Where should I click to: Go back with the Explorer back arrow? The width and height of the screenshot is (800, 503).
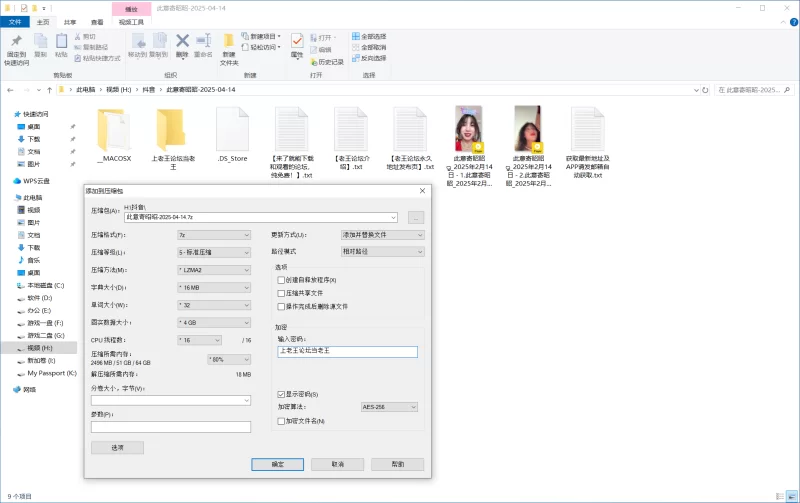click(x=10, y=90)
